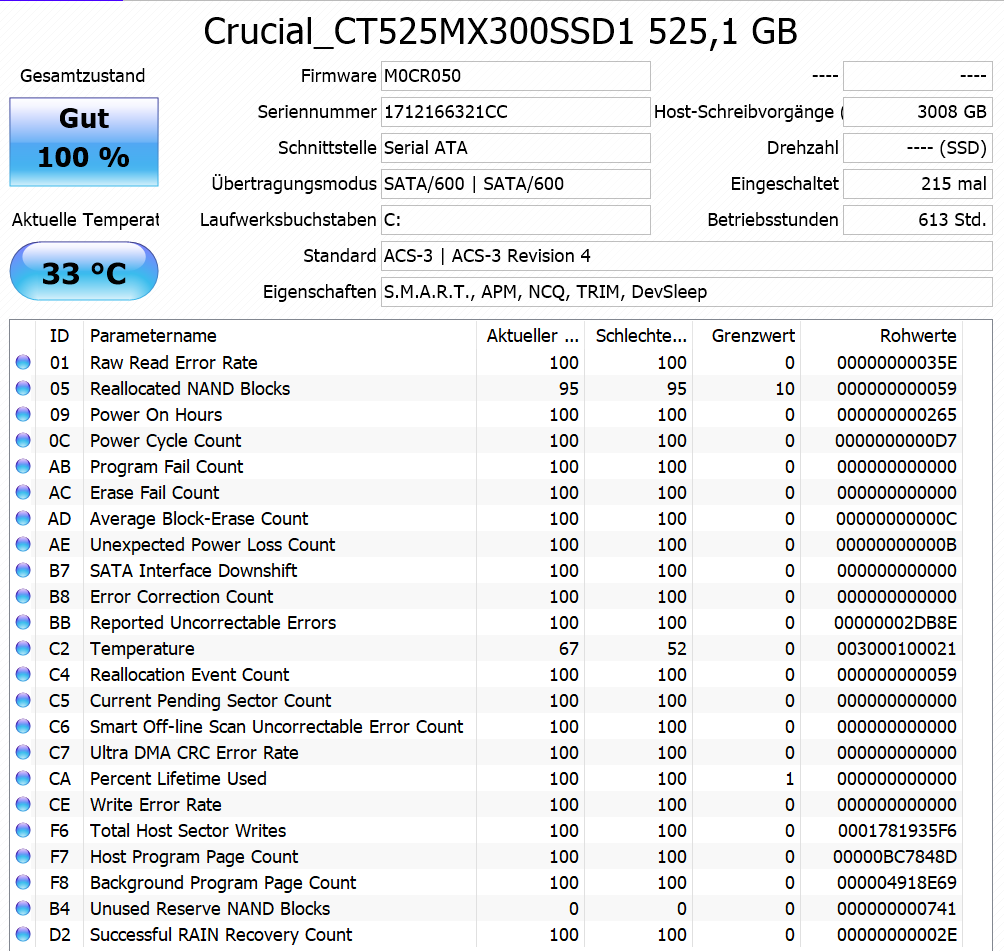This screenshot has width=1004, height=951.
Task: Select raw value 0000000000D7 of Power Cycle Count
Action: click(x=896, y=441)
